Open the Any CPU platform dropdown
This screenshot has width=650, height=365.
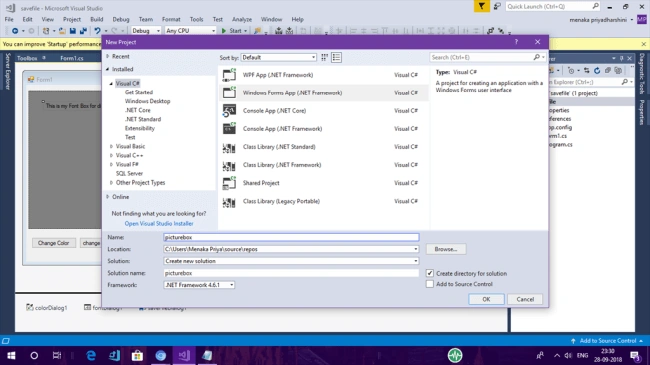(x=190, y=31)
